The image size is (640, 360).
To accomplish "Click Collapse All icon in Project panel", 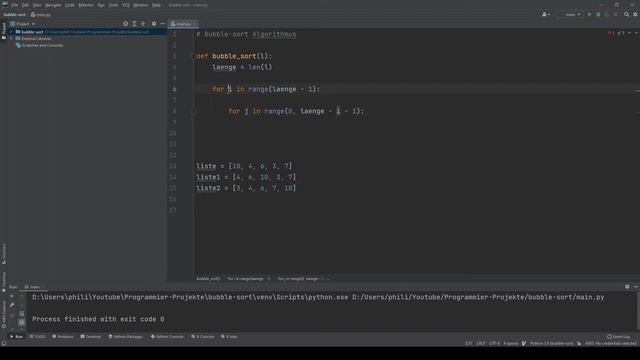I will [x=143, y=24].
